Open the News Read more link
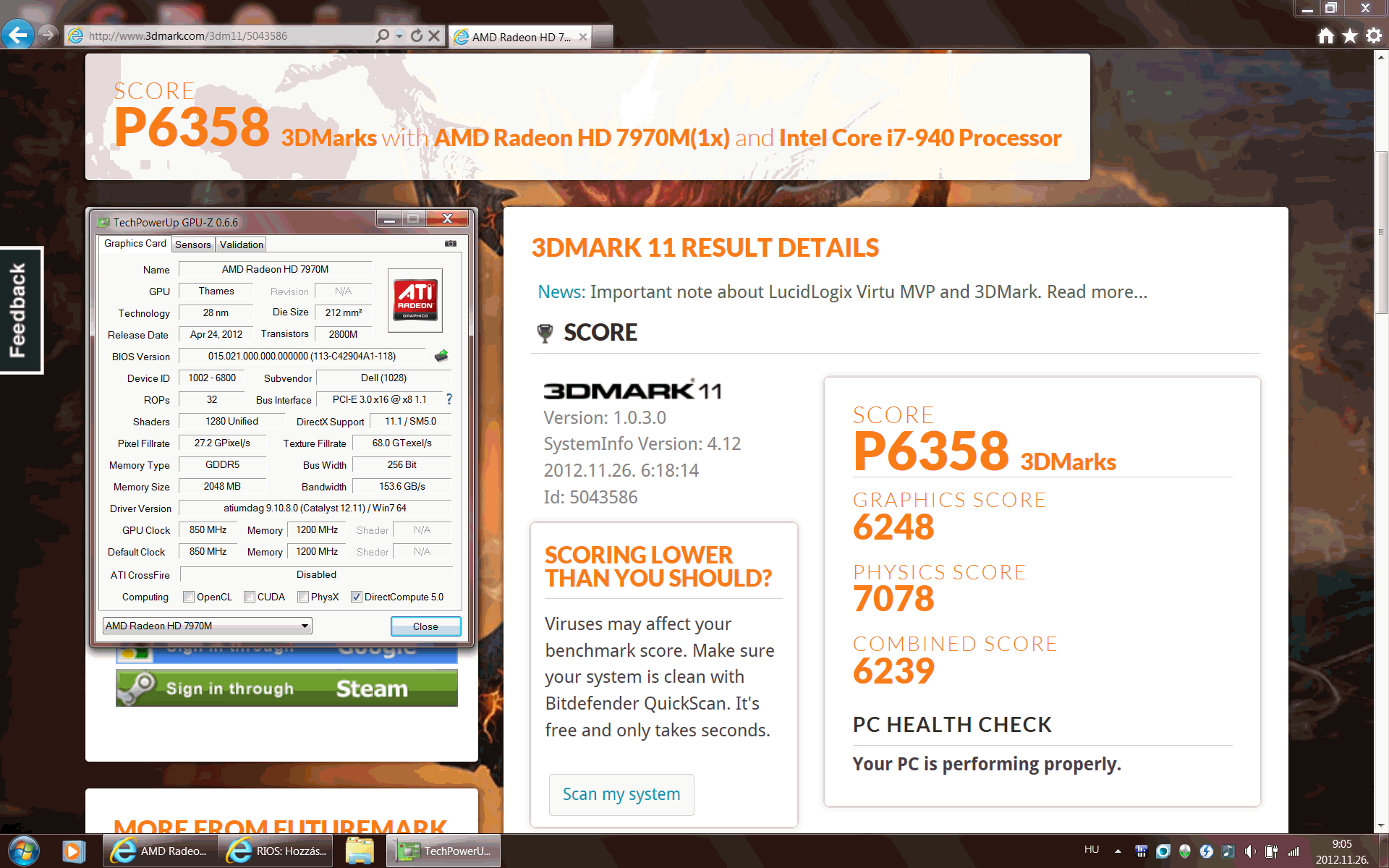 click(x=1097, y=292)
